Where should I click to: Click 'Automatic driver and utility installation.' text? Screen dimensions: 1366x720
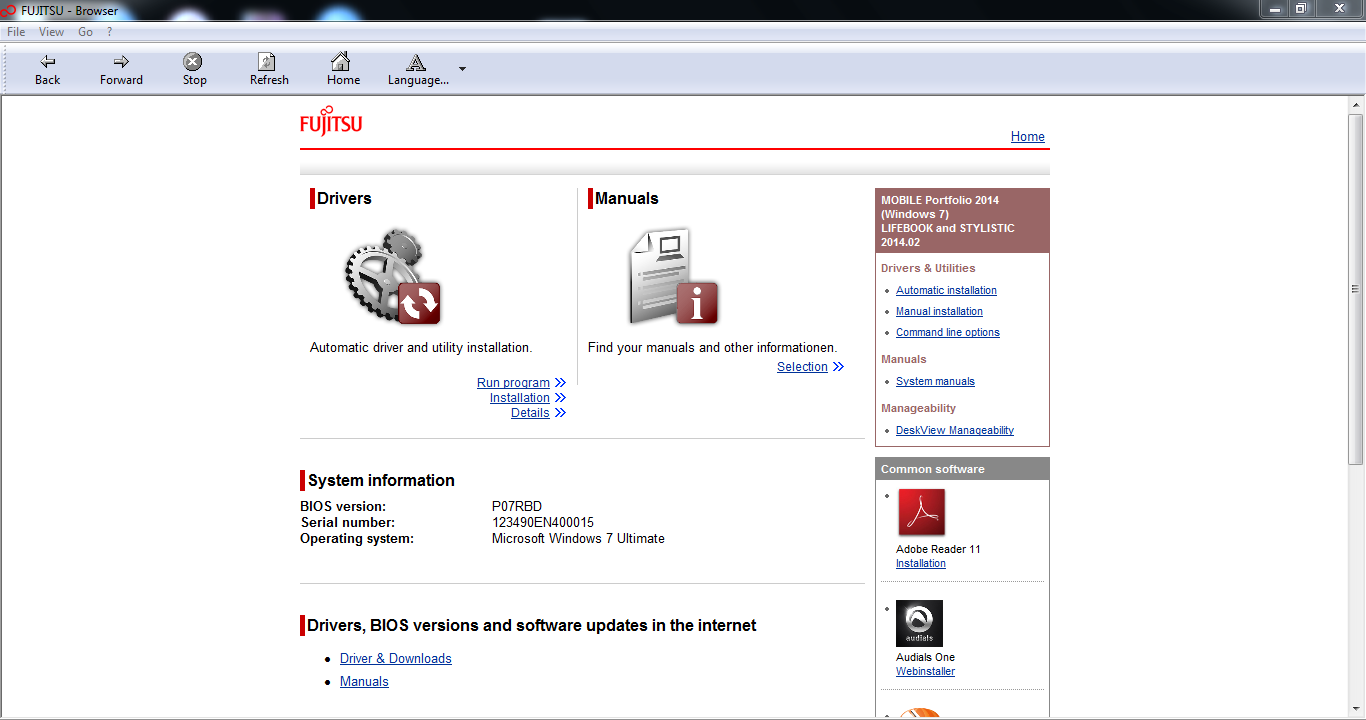(421, 348)
